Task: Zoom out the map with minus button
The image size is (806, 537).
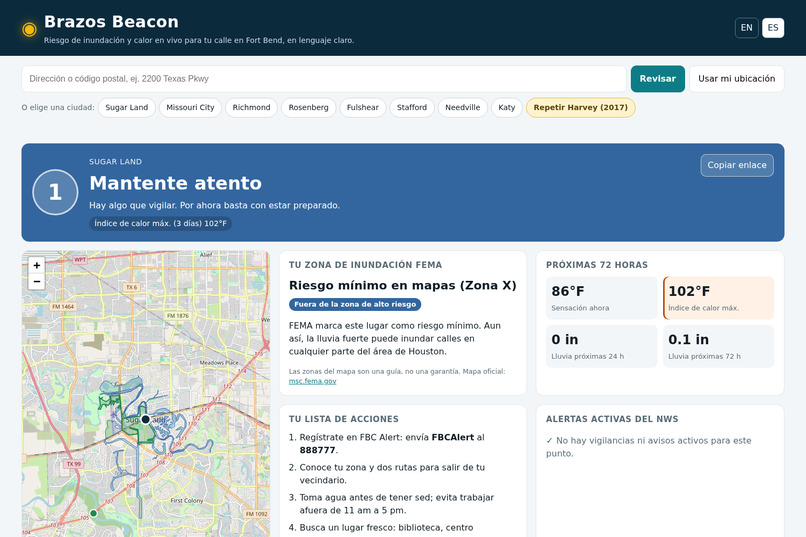Action: pyautogui.click(x=36, y=282)
